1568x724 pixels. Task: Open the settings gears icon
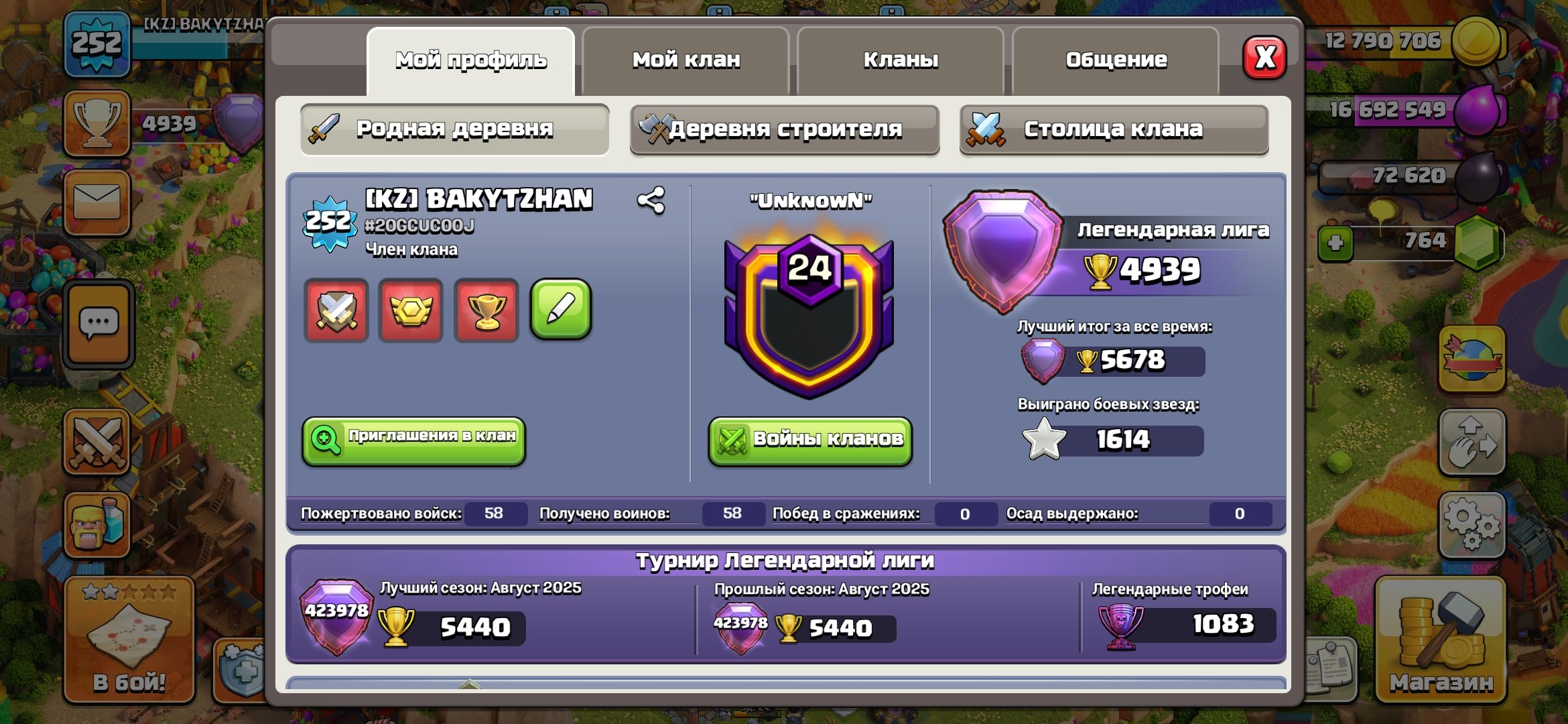tap(1472, 526)
